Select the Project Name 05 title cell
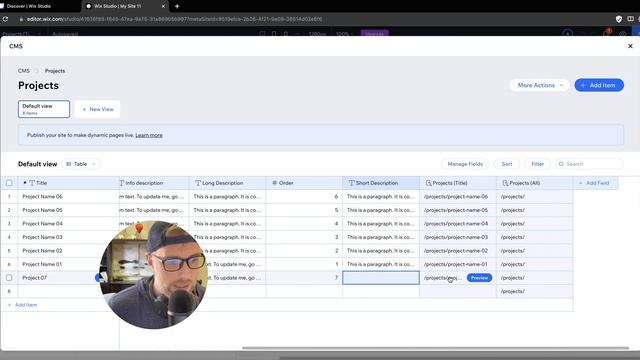Image resolution: width=640 pixels, height=360 pixels. point(69,210)
